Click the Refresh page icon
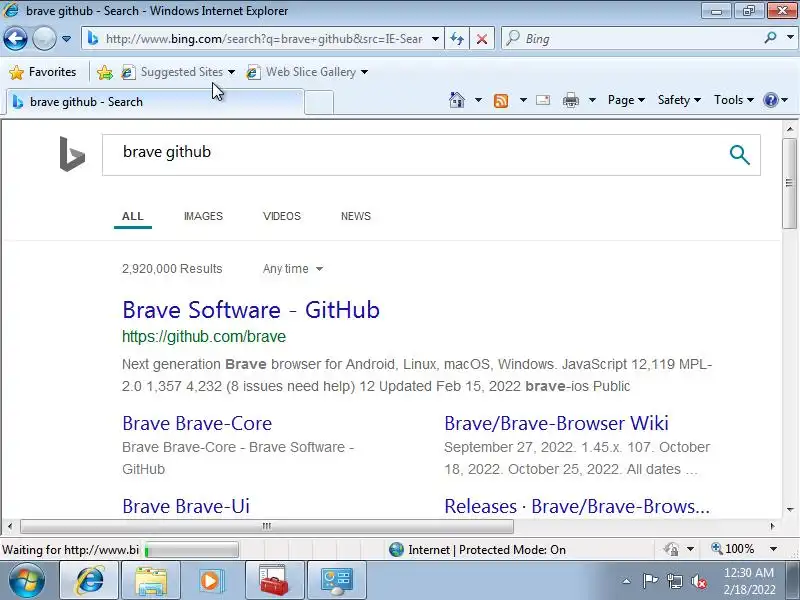 [x=457, y=39]
